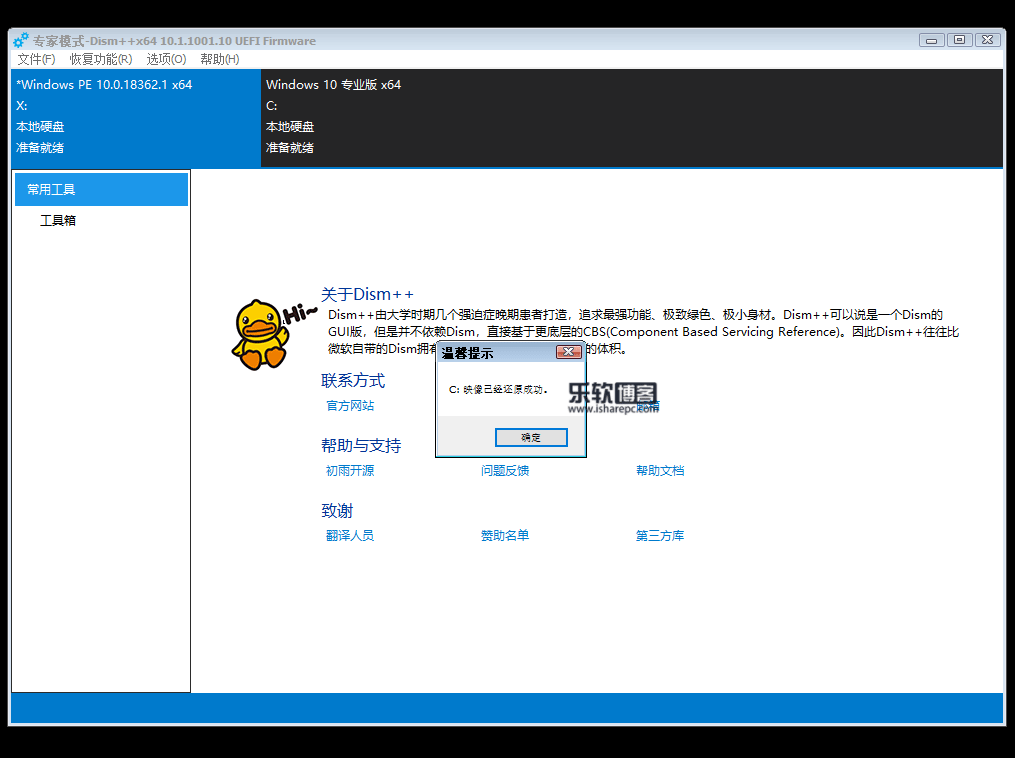1015x758 pixels.
Task: Open 工具箱 in the sidebar
Action: click(x=58, y=220)
